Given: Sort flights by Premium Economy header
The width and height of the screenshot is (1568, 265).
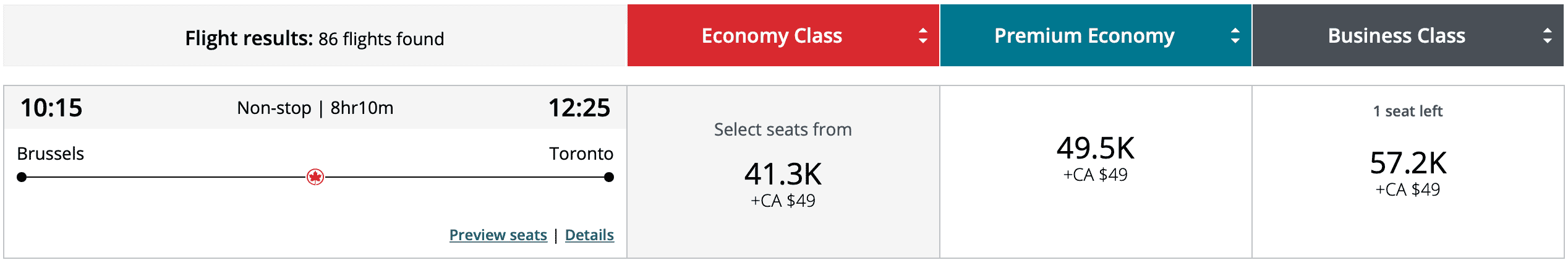Looking at the screenshot, I should click(1084, 36).
